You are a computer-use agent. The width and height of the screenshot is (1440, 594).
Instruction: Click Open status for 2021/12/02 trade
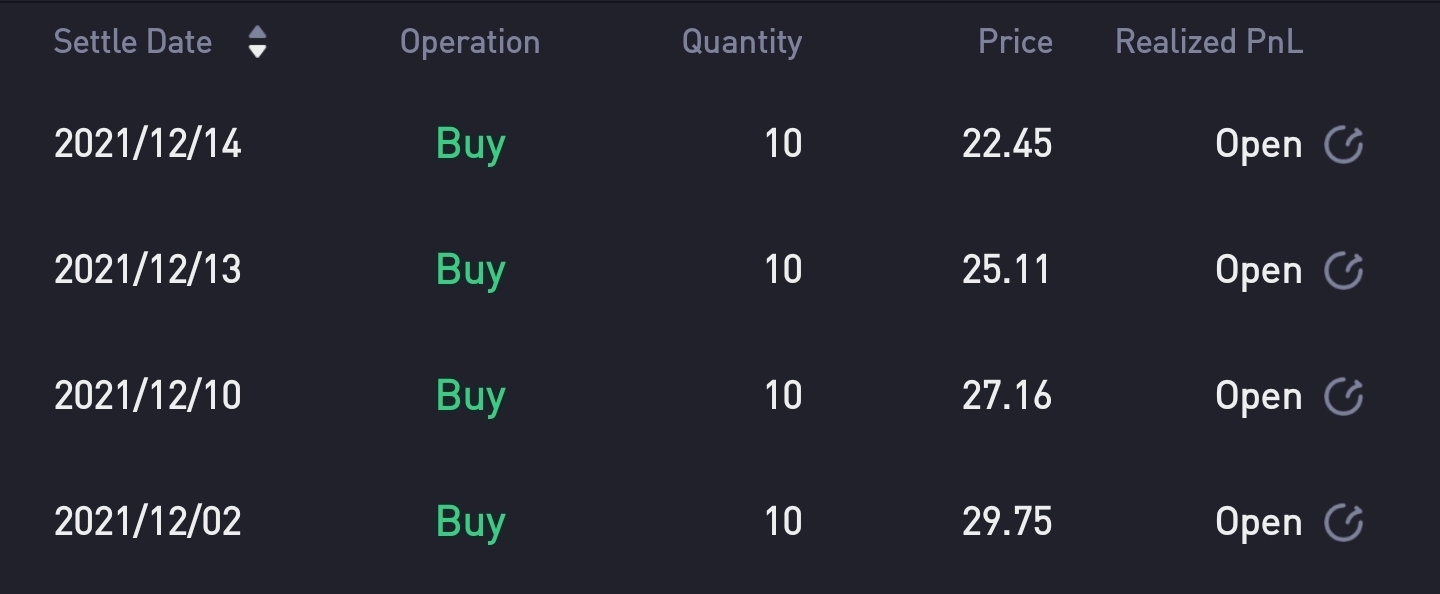(x=1259, y=524)
